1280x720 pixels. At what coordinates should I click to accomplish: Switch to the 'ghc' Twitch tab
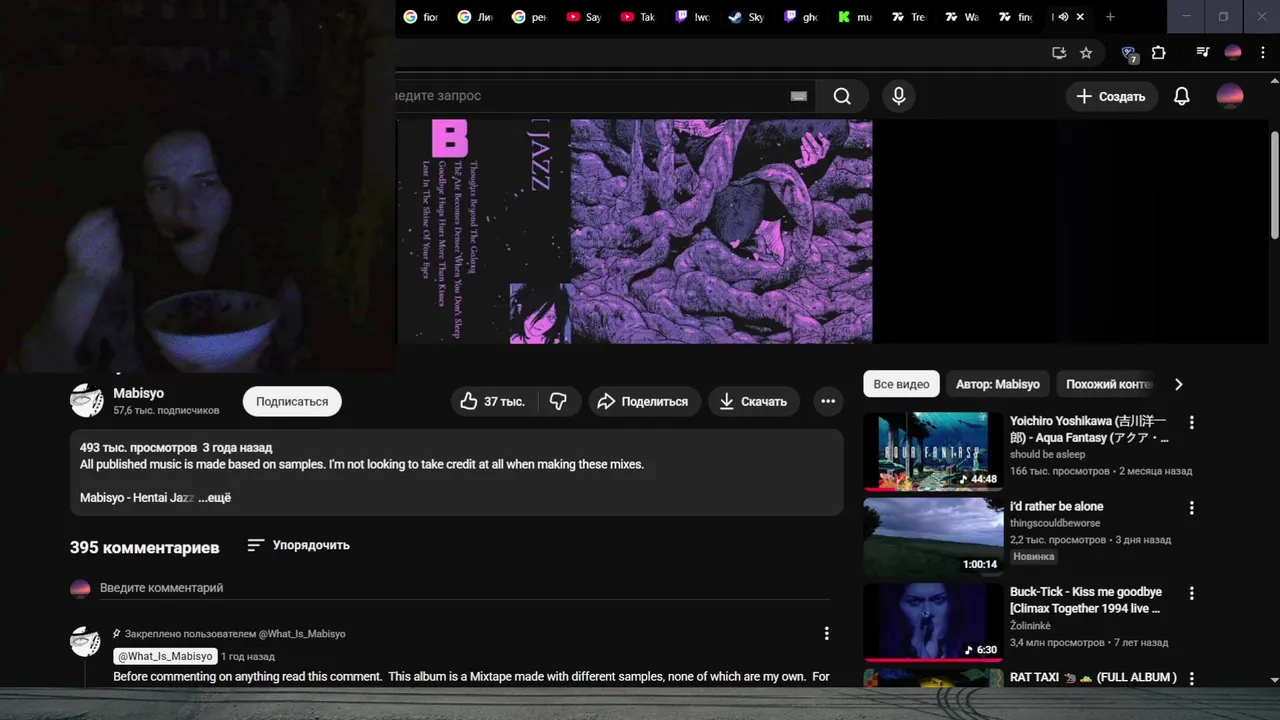point(800,17)
